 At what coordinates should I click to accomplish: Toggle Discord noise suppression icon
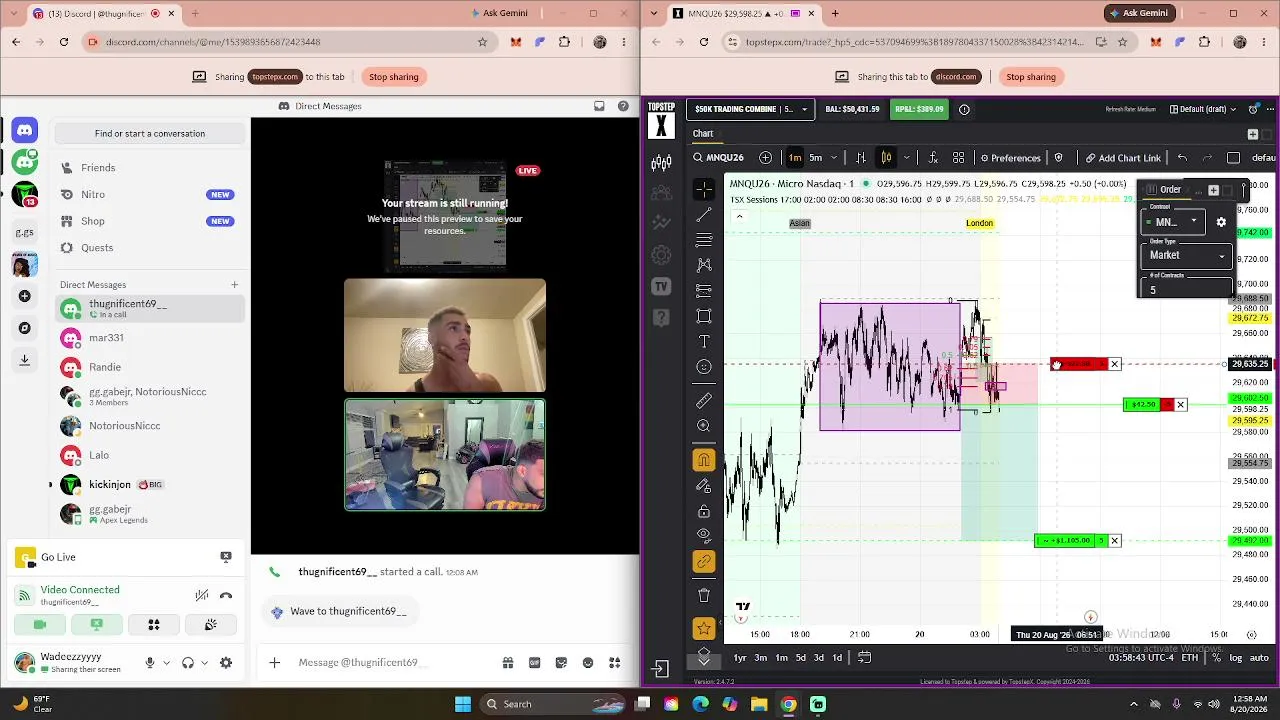pyautogui.click(x=202, y=595)
